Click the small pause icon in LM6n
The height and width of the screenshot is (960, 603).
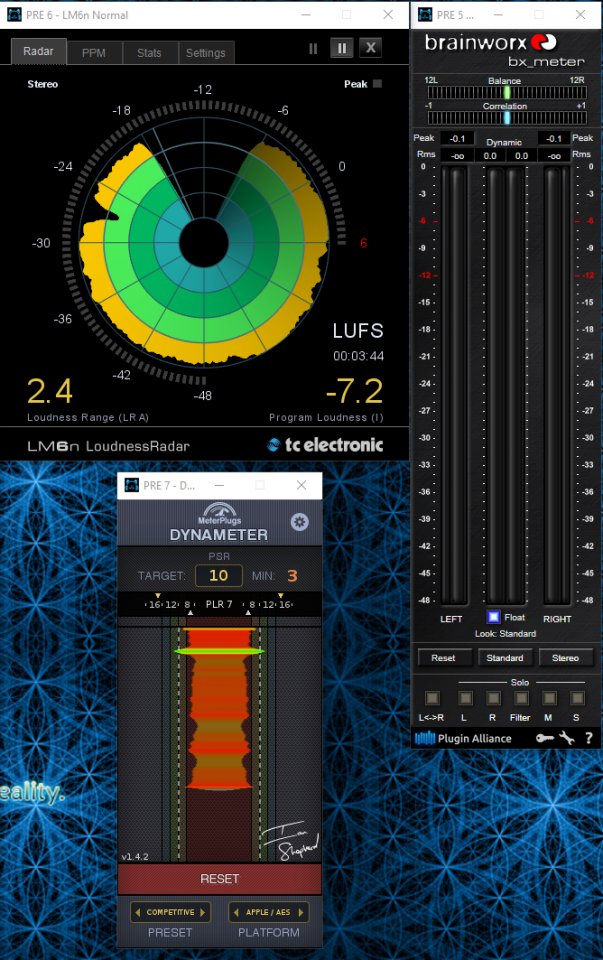[313, 48]
